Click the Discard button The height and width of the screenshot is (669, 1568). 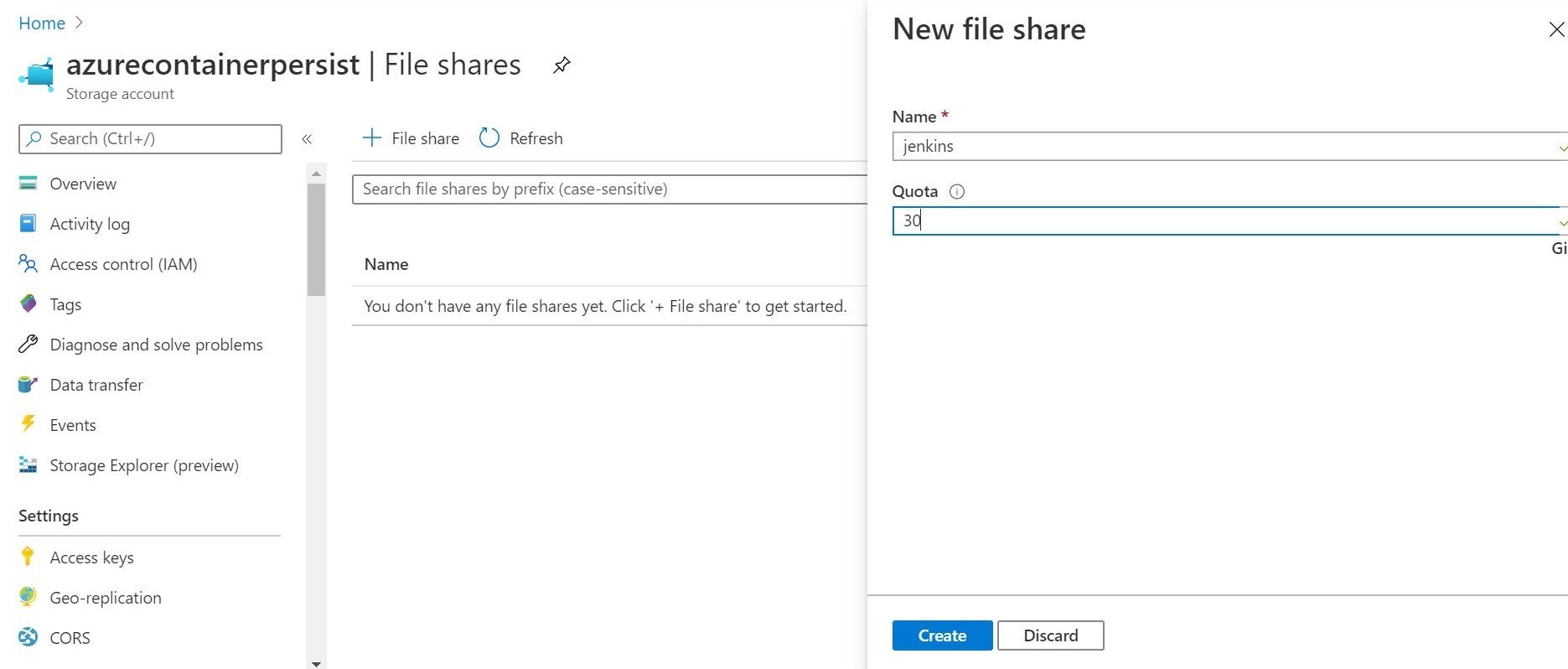(x=1051, y=635)
